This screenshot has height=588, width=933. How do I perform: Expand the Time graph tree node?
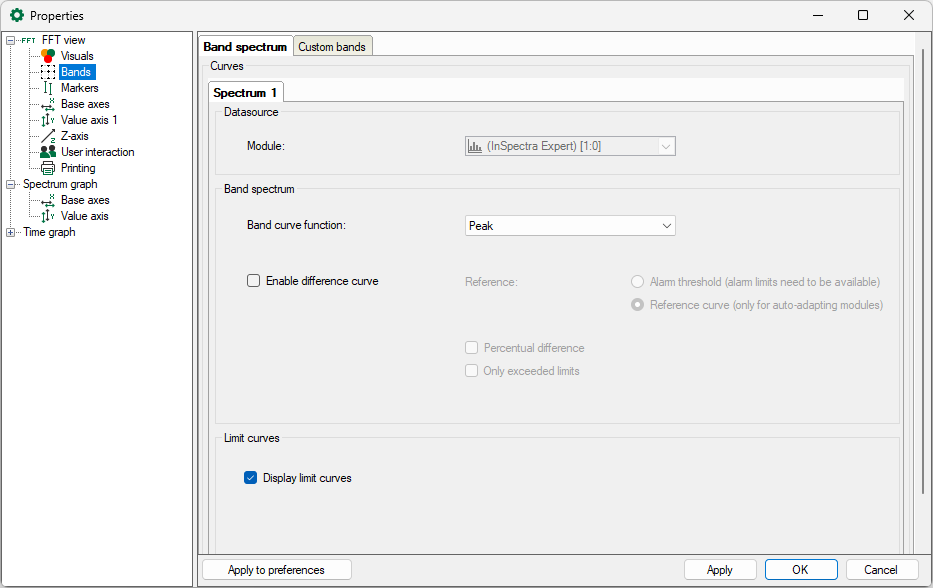11,232
